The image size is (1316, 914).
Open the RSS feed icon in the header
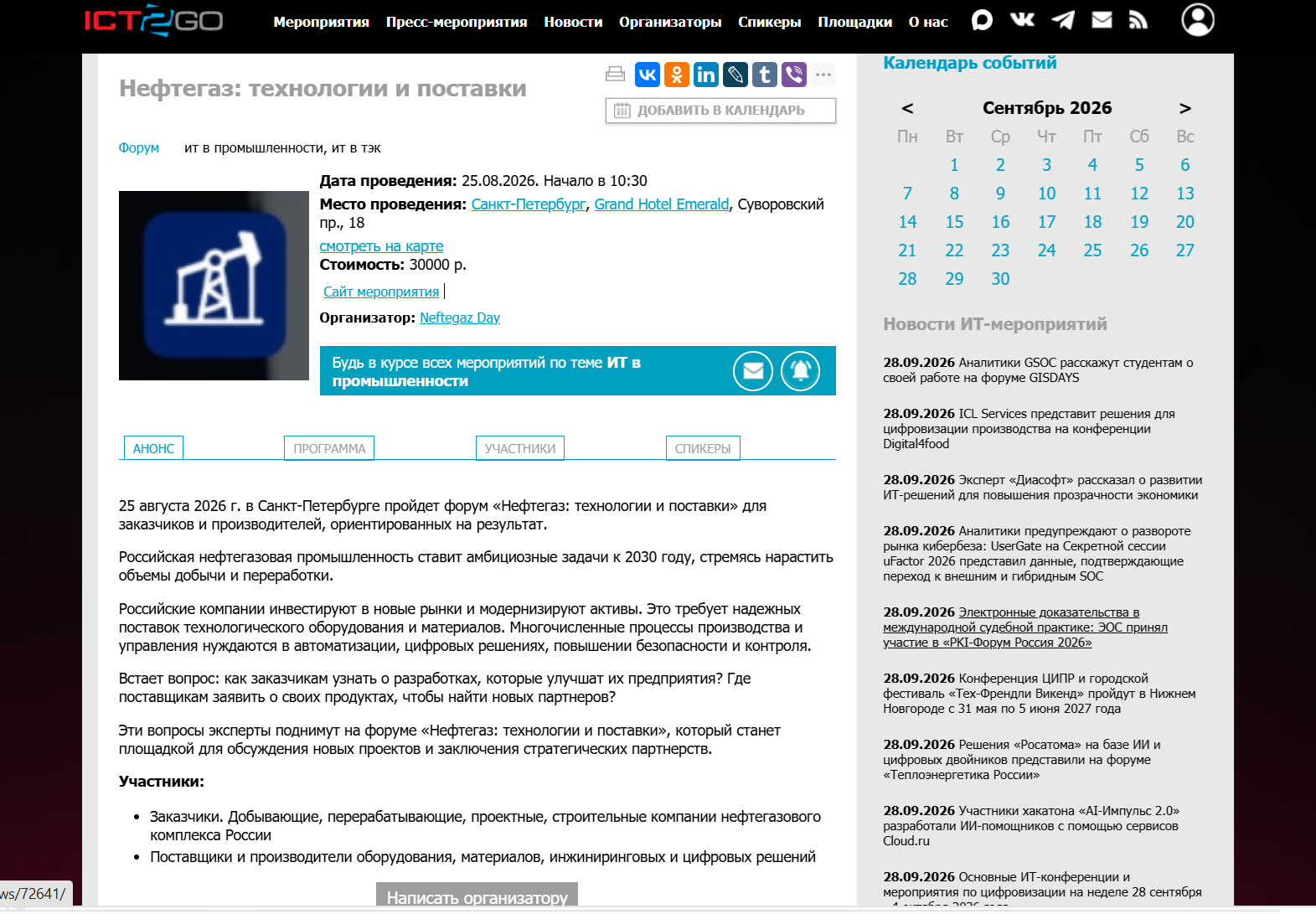click(x=1138, y=20)
